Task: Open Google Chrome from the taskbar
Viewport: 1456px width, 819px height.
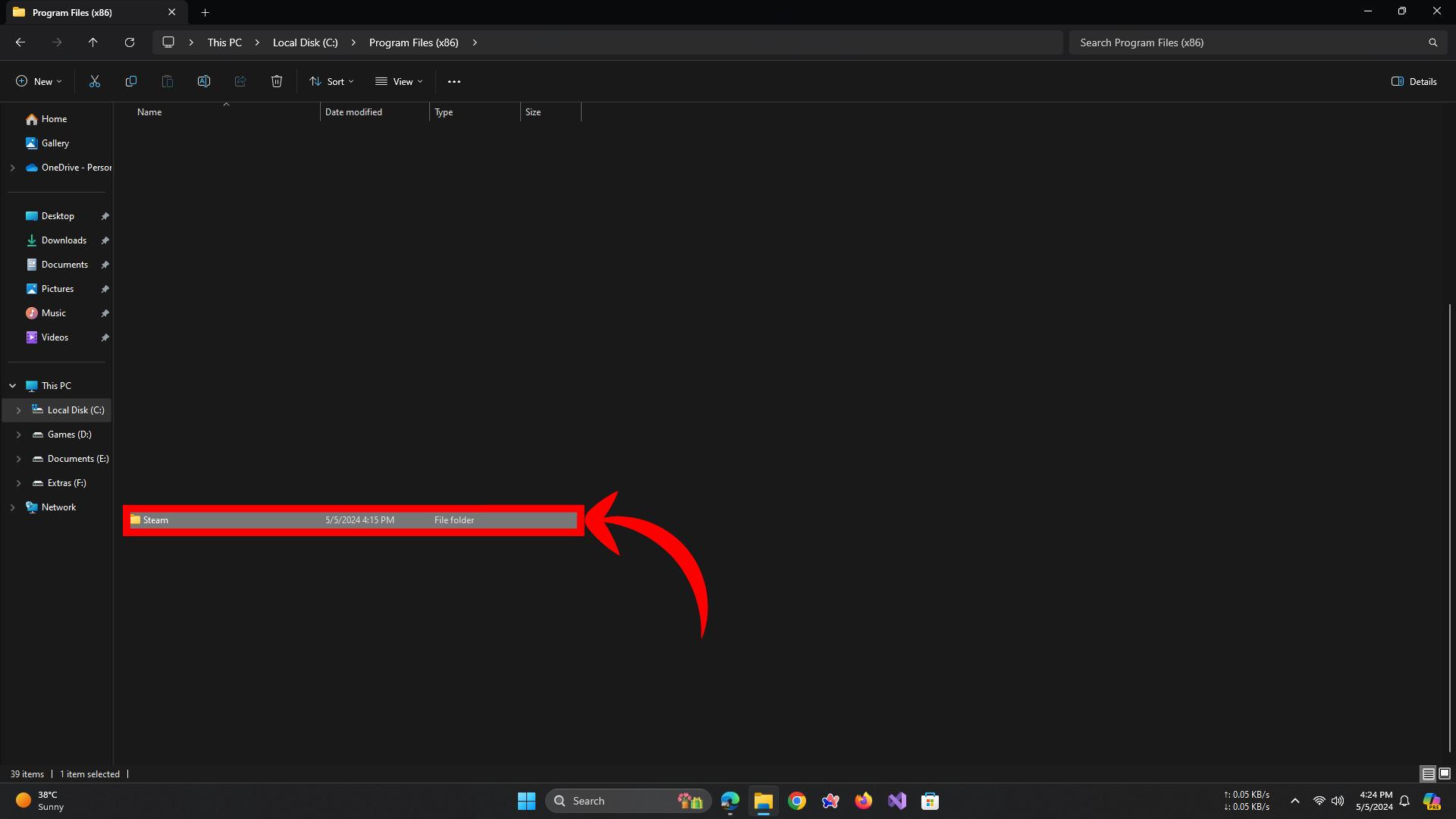Action: [x=797, y=801]
